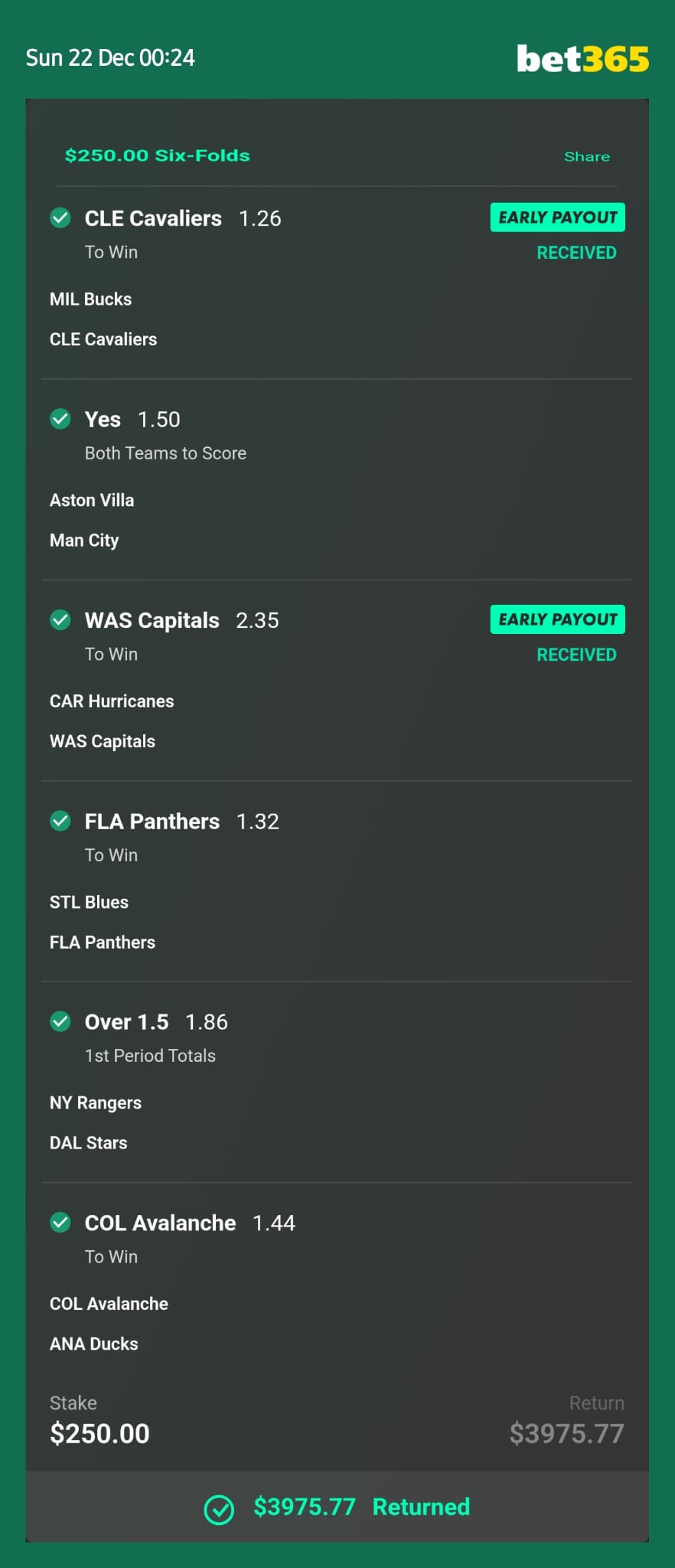
Task: Open the $250.00 Six-Folds header
Action: click(x=158, y=155)
